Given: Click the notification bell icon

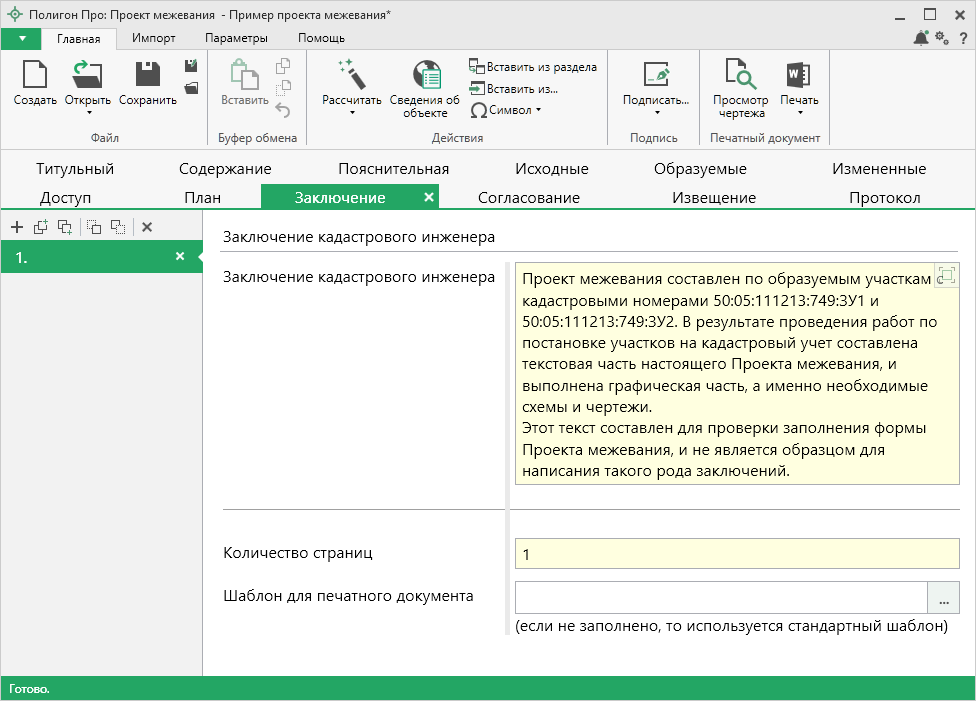Looking at the screenshot, I should coord(921,38).
